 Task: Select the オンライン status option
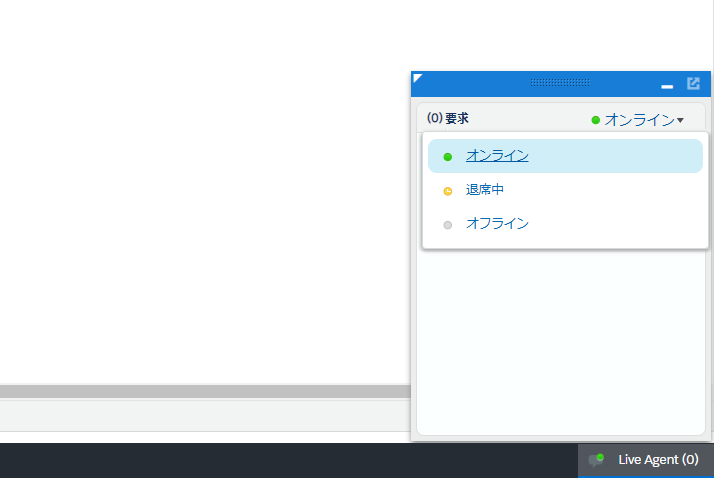coord(565,156)
